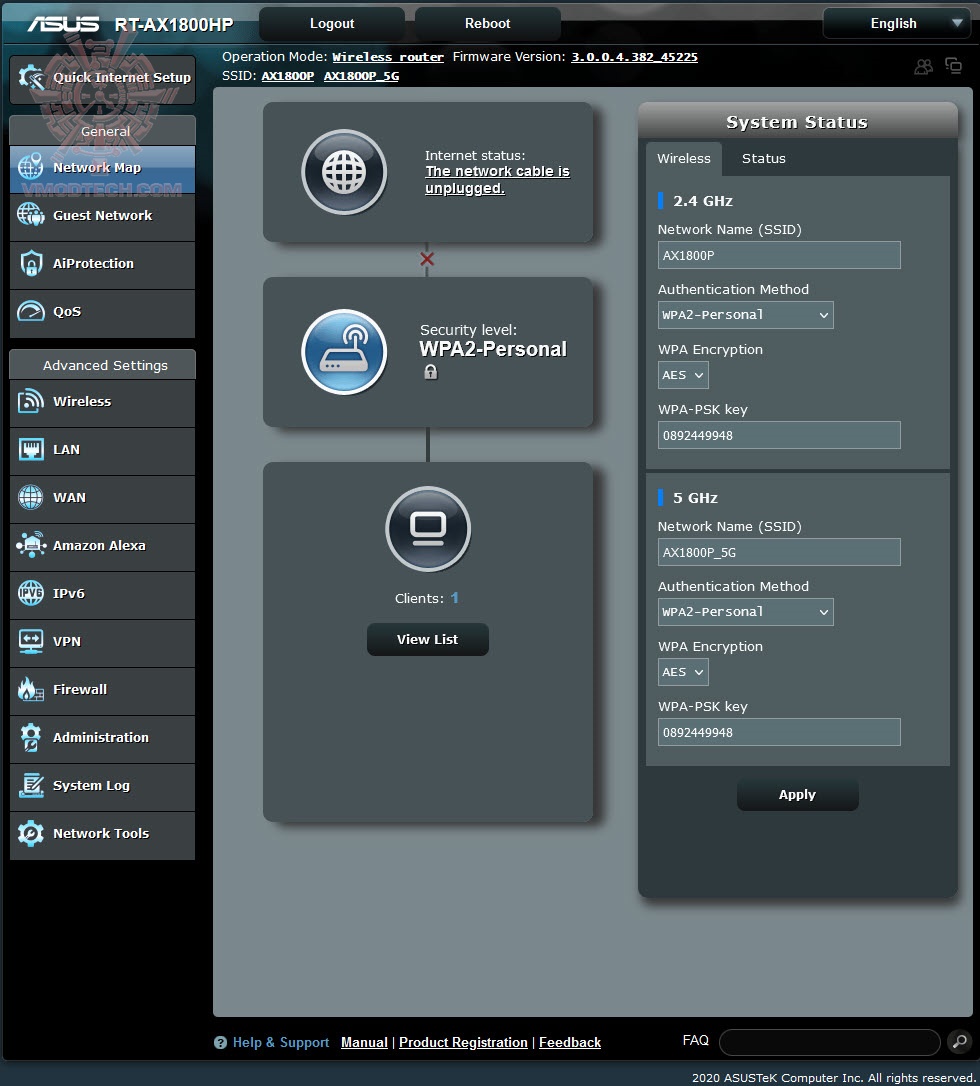Image resolution: width=980 pixels, height=1086 pixels.
Task: Open the AX1800P_5G SSID link in header
Action: (x=362, y=76)
